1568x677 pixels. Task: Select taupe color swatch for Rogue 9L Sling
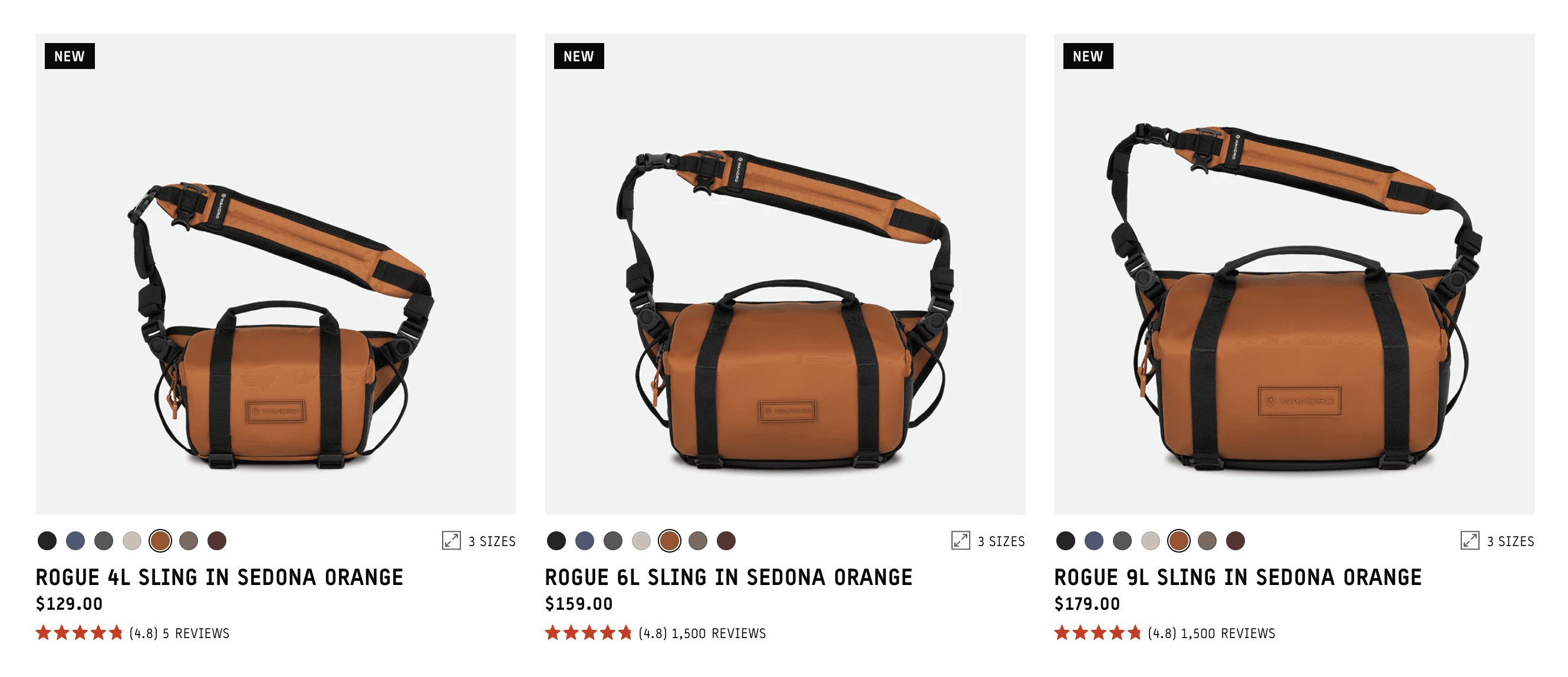tap(1207, 541)
